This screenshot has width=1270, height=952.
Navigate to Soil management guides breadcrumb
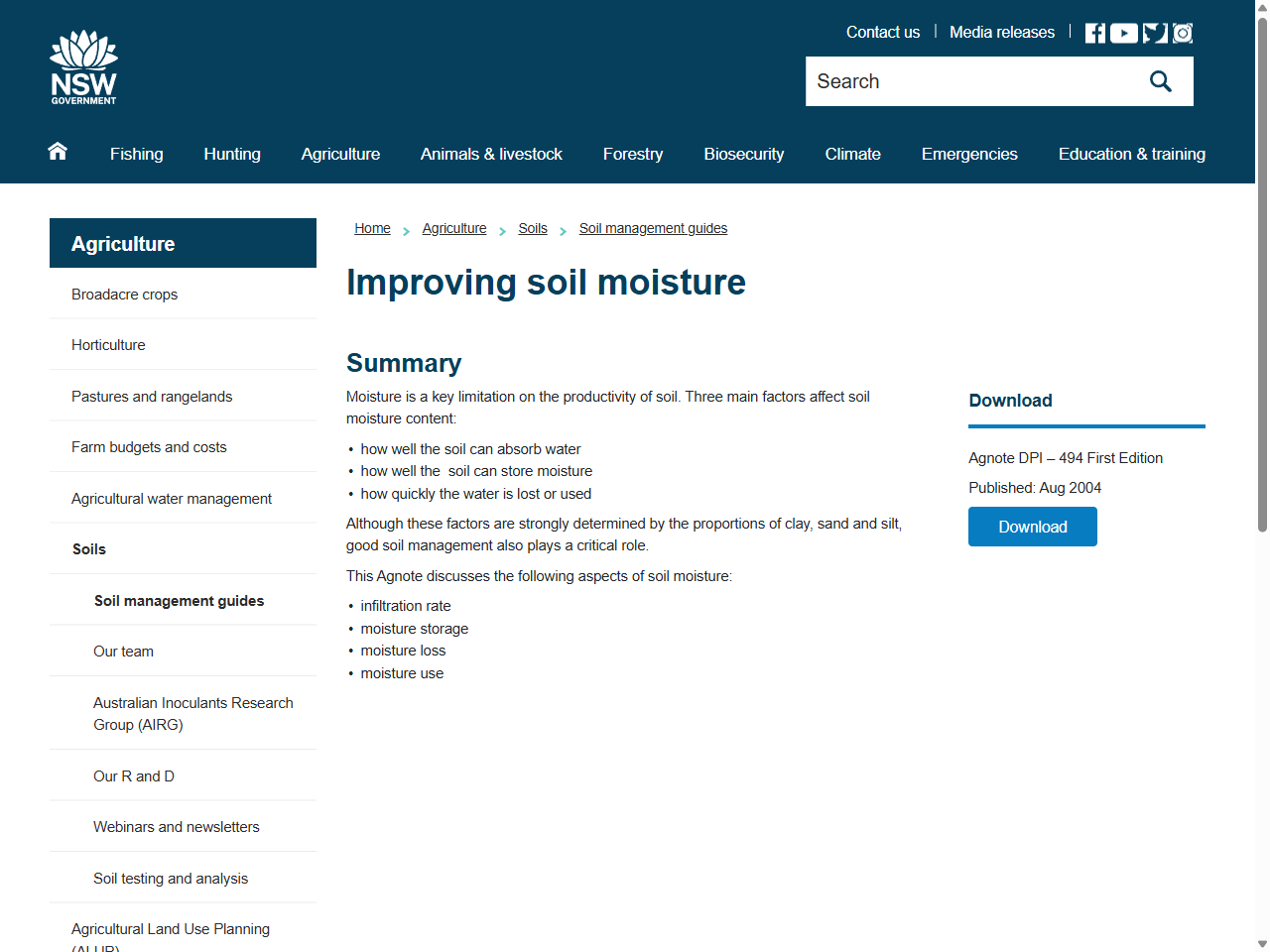point(653,228)
